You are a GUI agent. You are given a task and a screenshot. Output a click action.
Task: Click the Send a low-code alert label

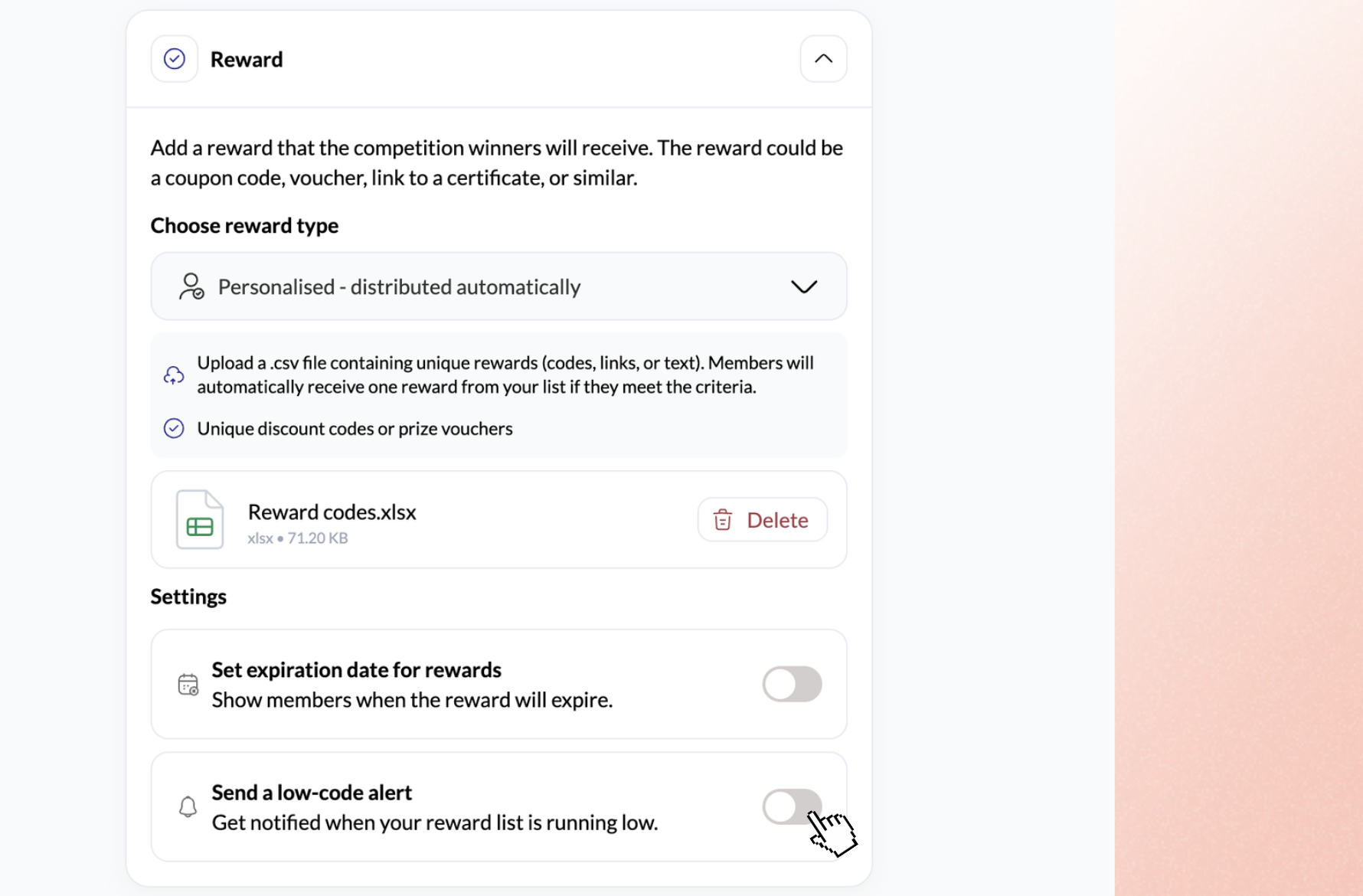312,792
